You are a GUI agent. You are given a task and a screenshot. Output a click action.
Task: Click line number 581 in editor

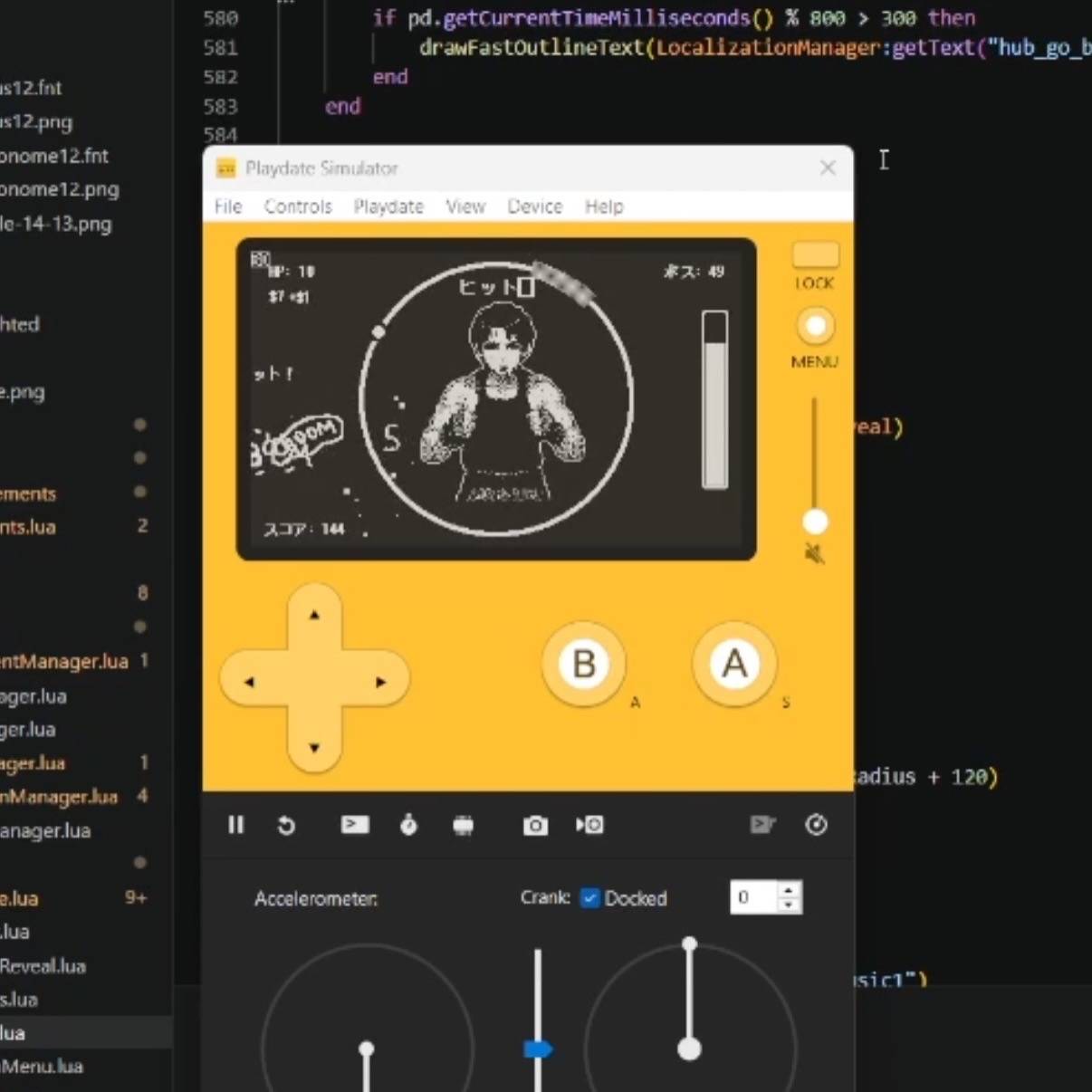(x=221, y=47)
